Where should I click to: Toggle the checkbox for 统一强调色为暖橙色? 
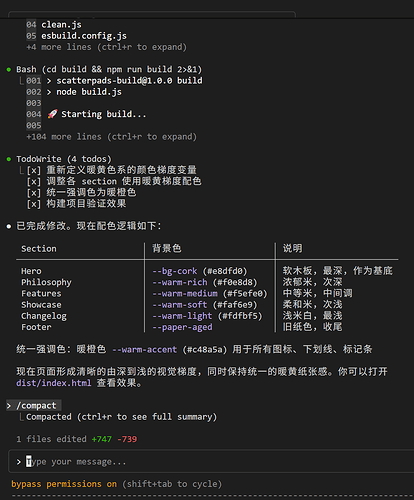point(34,193)
